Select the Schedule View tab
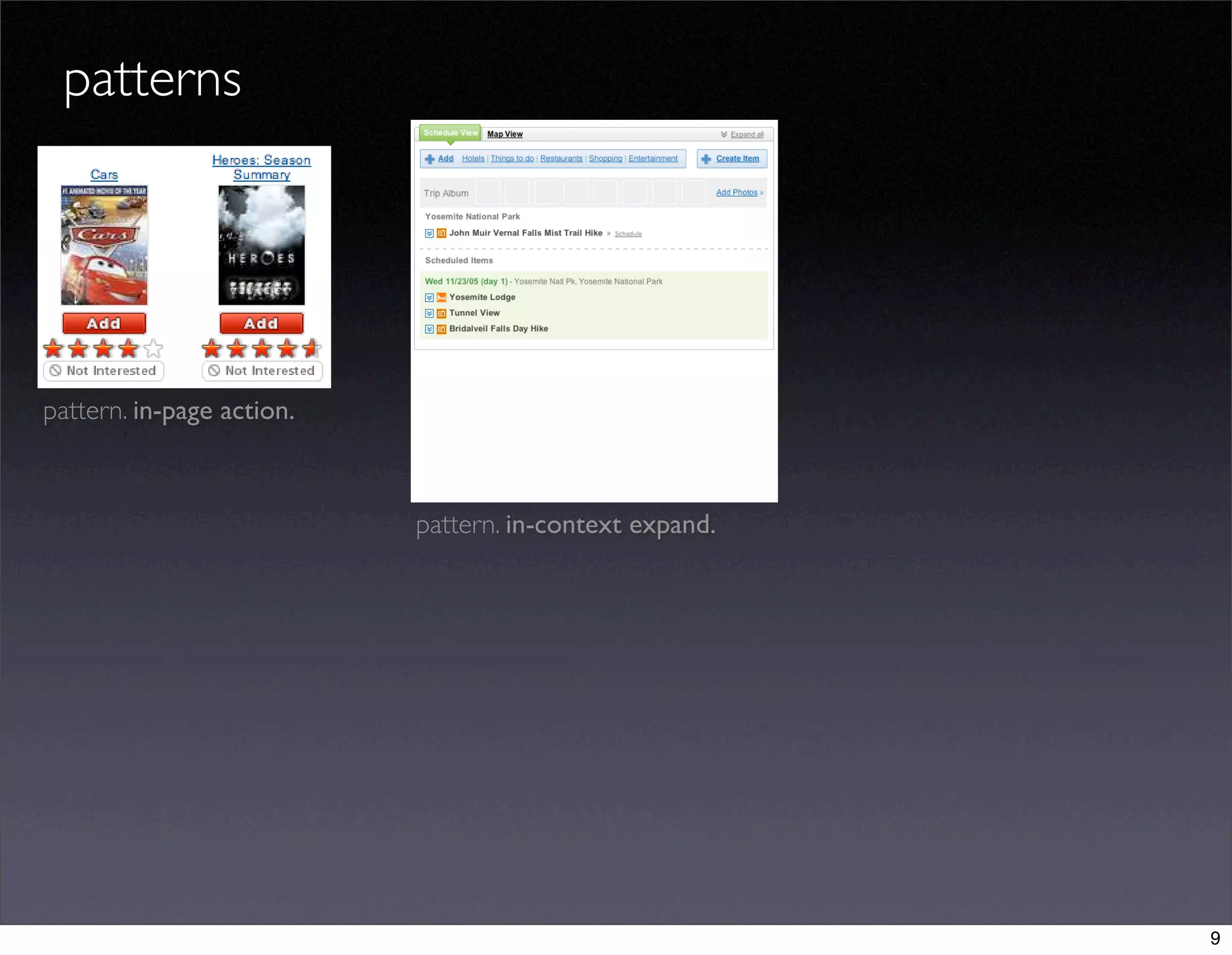This screenshot has height=955, width=1232. [451, 133]
